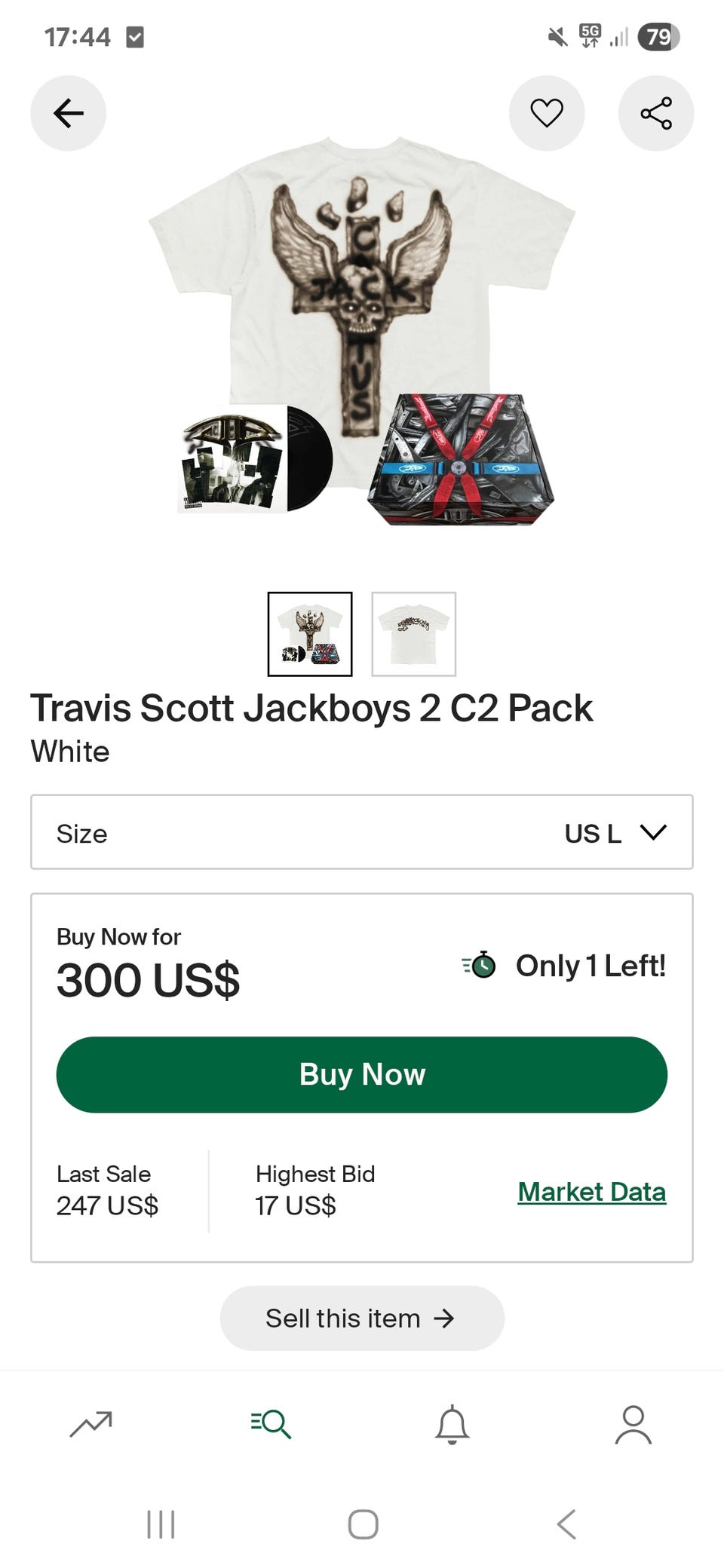Tap the Android system back chevron
The width and height of the screenshot is (724, 1568).
tap(566, 1524)
